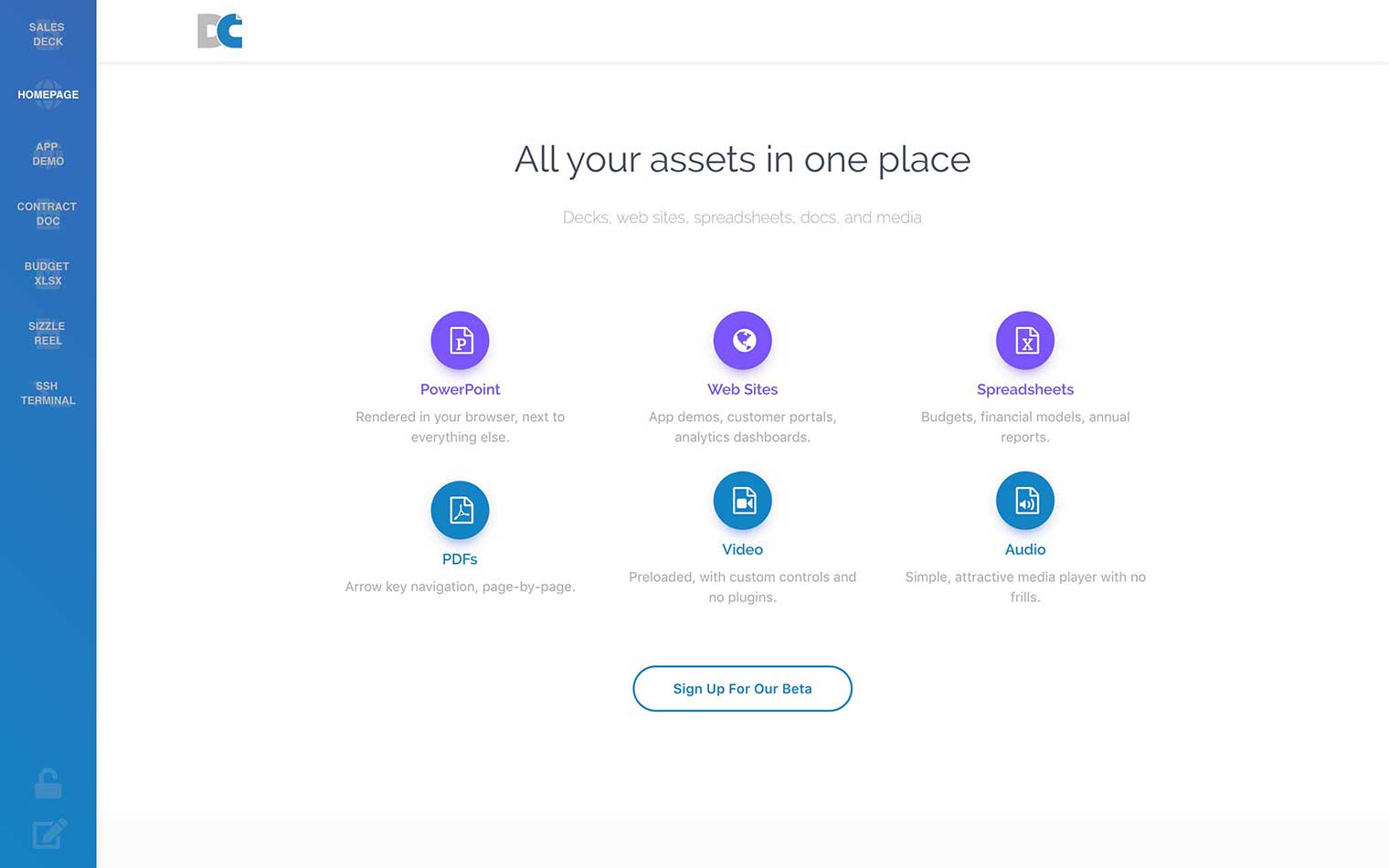This screenshot has width=1389, height=868.
Task: Click the Video camera file icon
Action: click(742, 501)
